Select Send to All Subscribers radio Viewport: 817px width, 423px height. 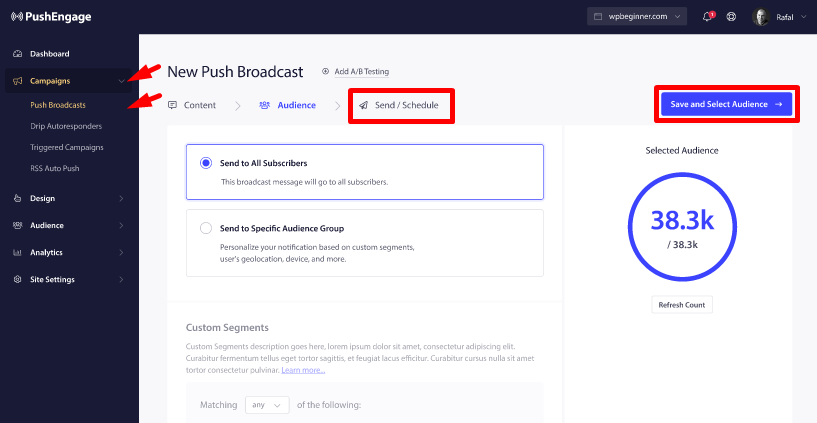[206, 163]
